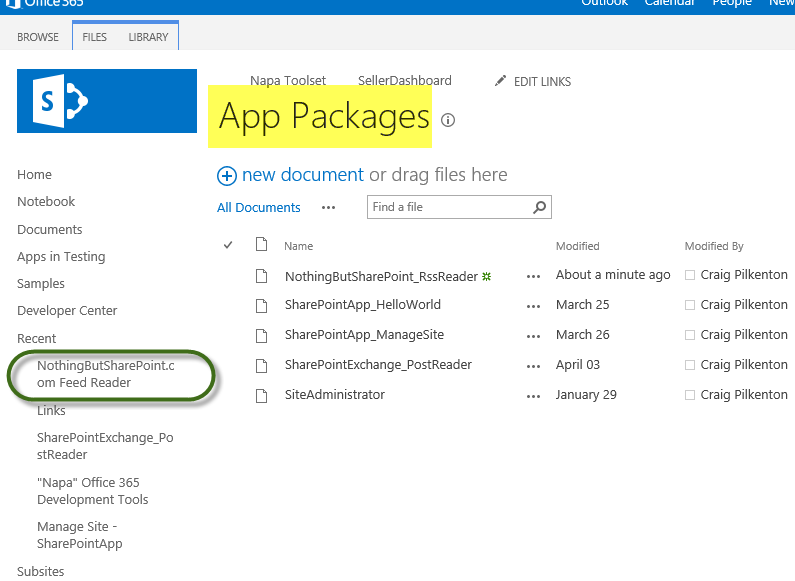
Task: Open the NothingButSharePoint_RssReader file
Action: pos(381,277)
